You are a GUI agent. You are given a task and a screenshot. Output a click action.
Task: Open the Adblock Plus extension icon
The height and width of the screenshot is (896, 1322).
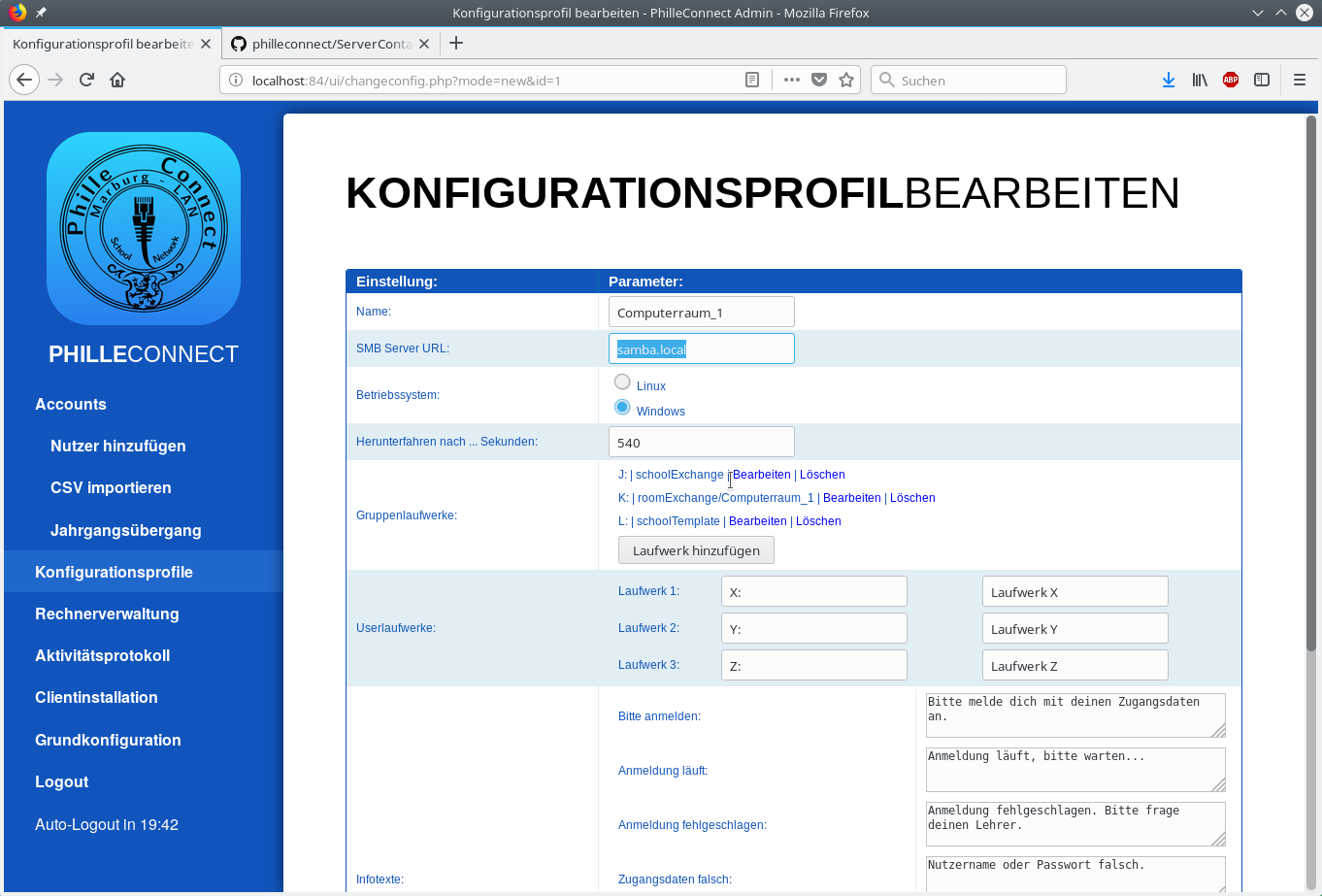(x=1231, y=80)
